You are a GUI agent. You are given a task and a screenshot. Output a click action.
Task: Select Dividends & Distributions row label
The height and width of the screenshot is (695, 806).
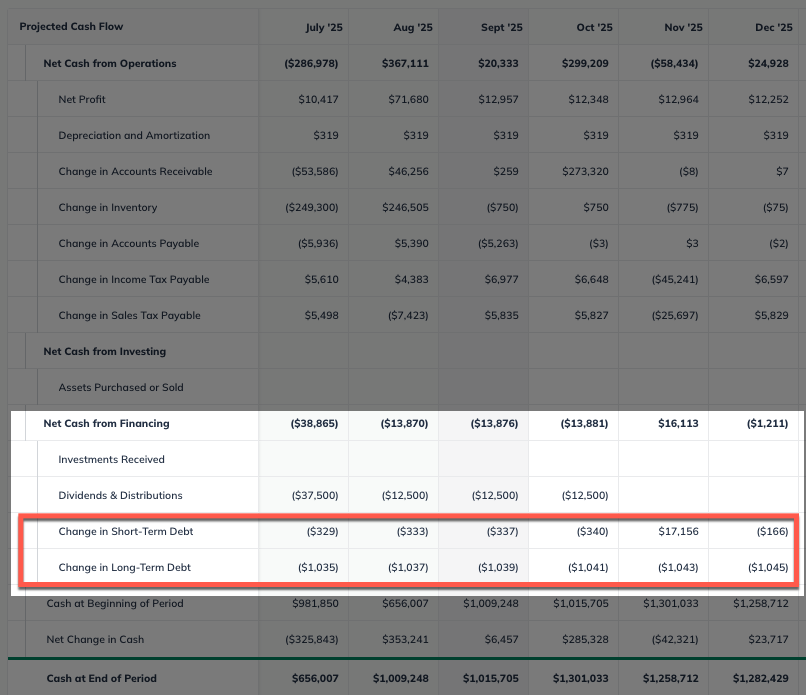pos(120,495)
